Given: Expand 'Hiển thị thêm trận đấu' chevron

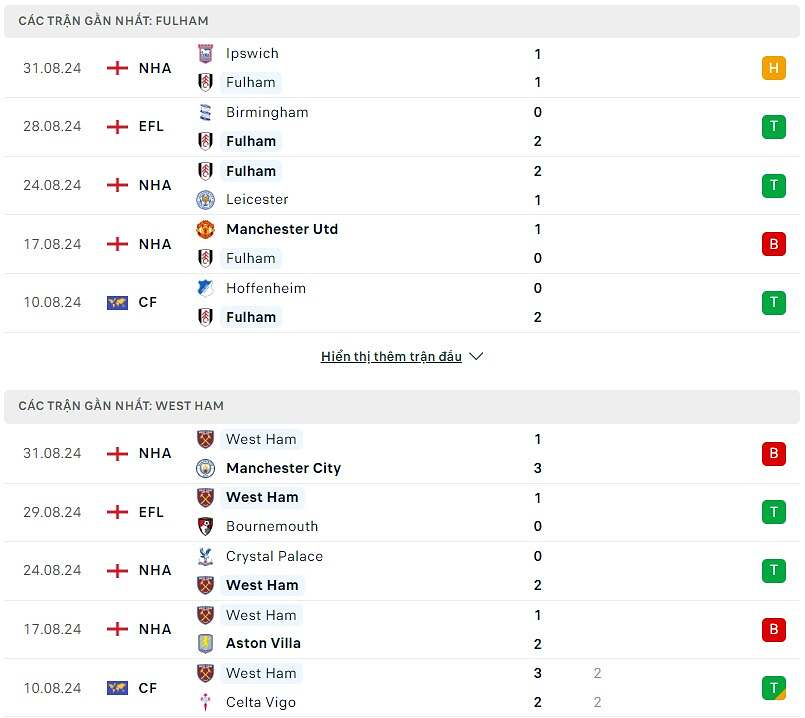Looking at the screenshot, I should click(476, 356).
